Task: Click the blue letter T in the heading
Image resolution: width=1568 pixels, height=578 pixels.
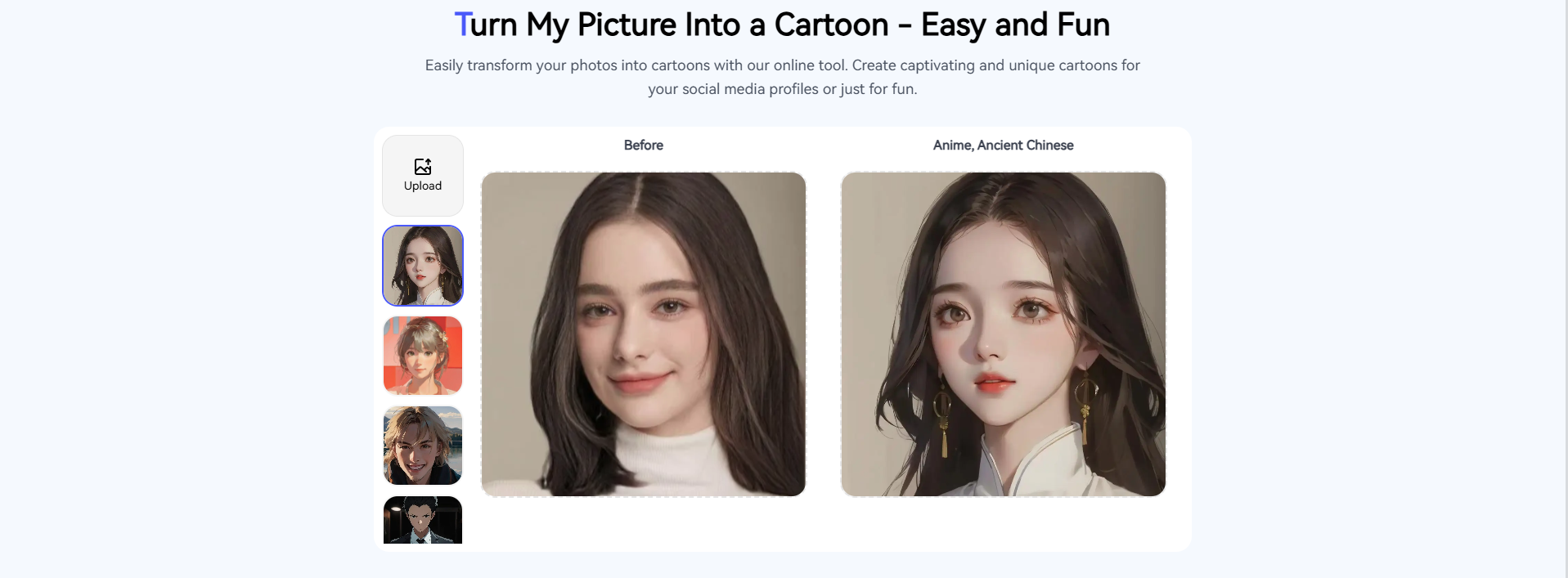Action: pyautogui.click(x=462, y=25)
